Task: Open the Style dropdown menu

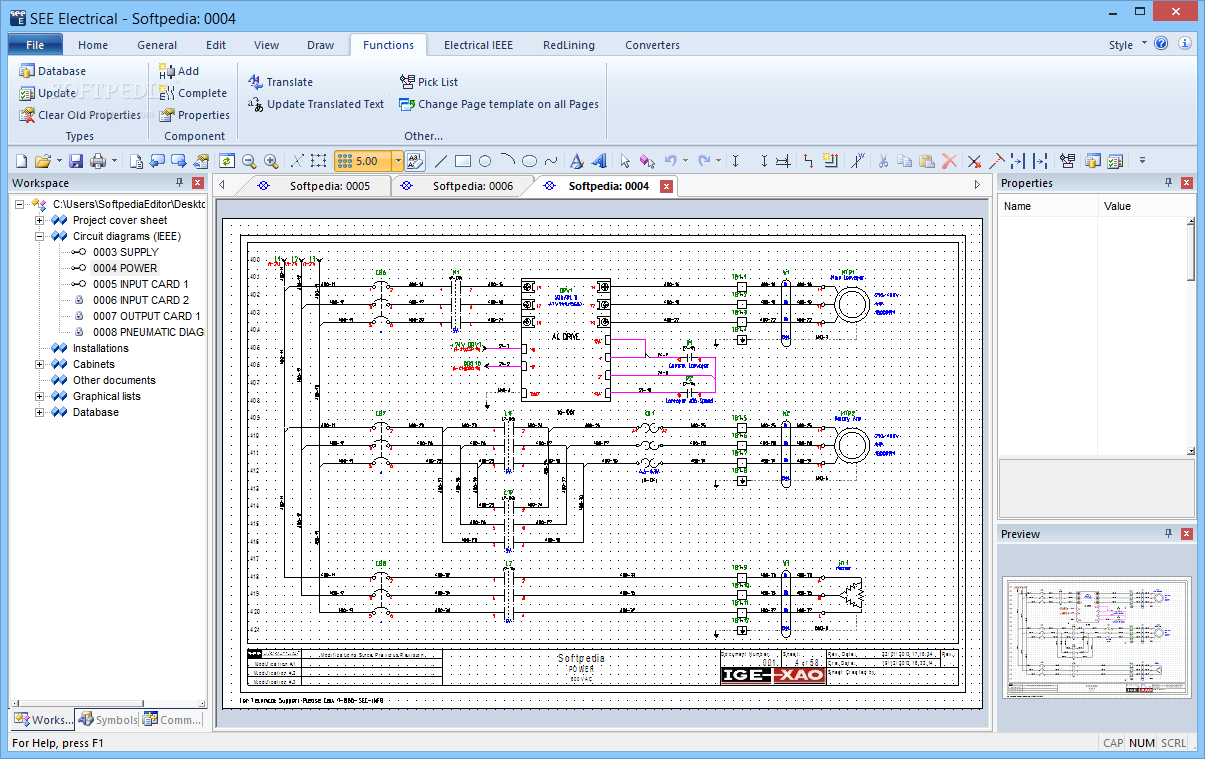Action: coord(1128,45)
